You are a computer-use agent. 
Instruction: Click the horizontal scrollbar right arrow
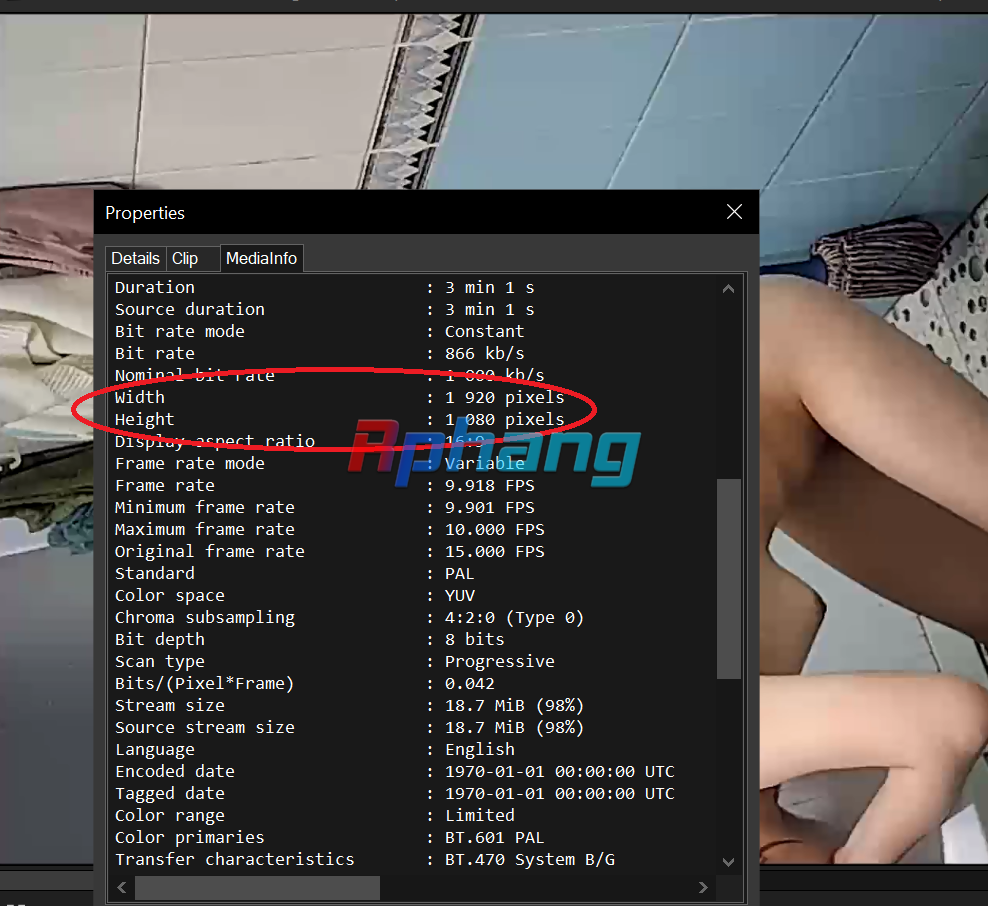[703, 888]
